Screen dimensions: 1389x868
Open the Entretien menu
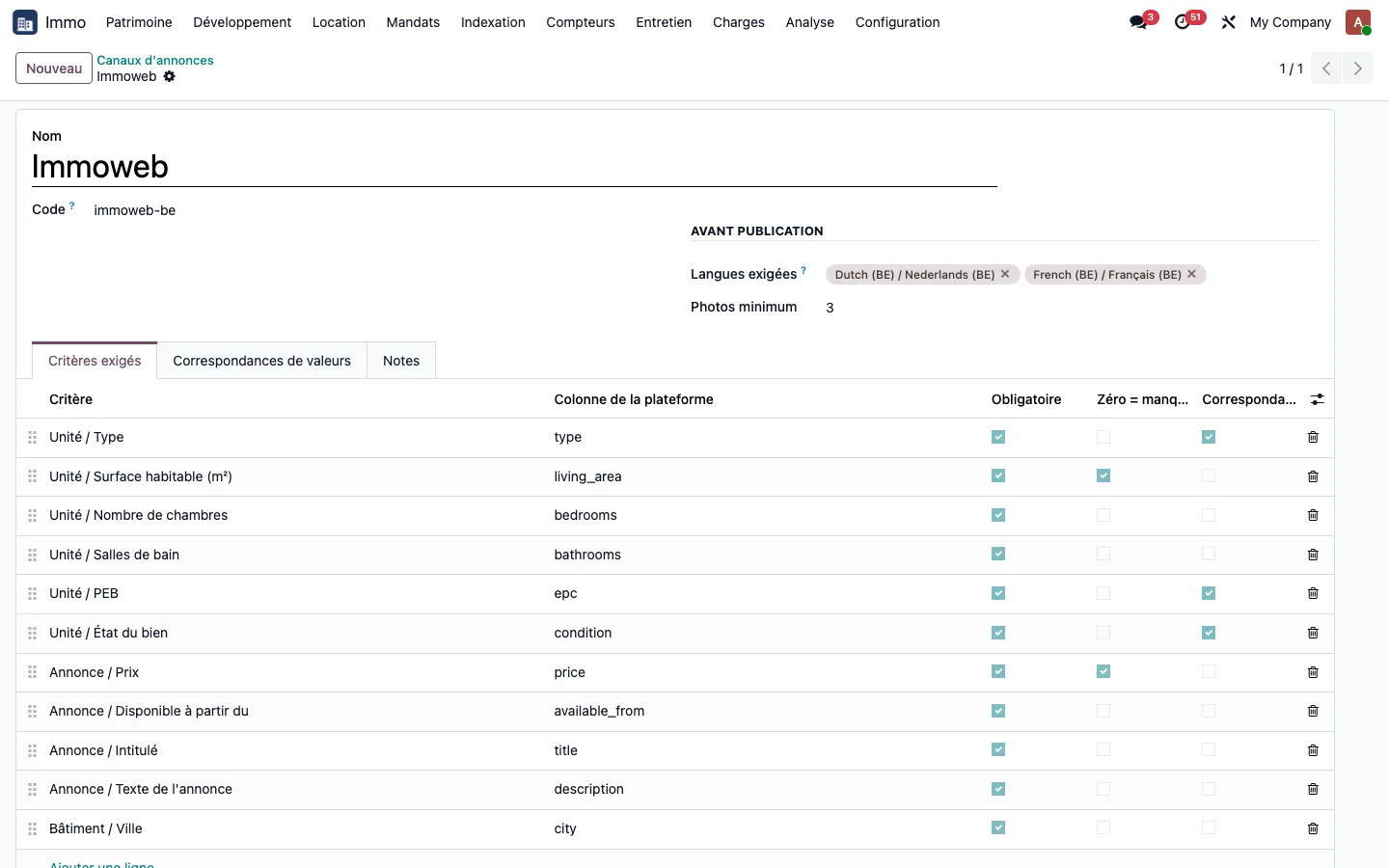pos(664,22)
